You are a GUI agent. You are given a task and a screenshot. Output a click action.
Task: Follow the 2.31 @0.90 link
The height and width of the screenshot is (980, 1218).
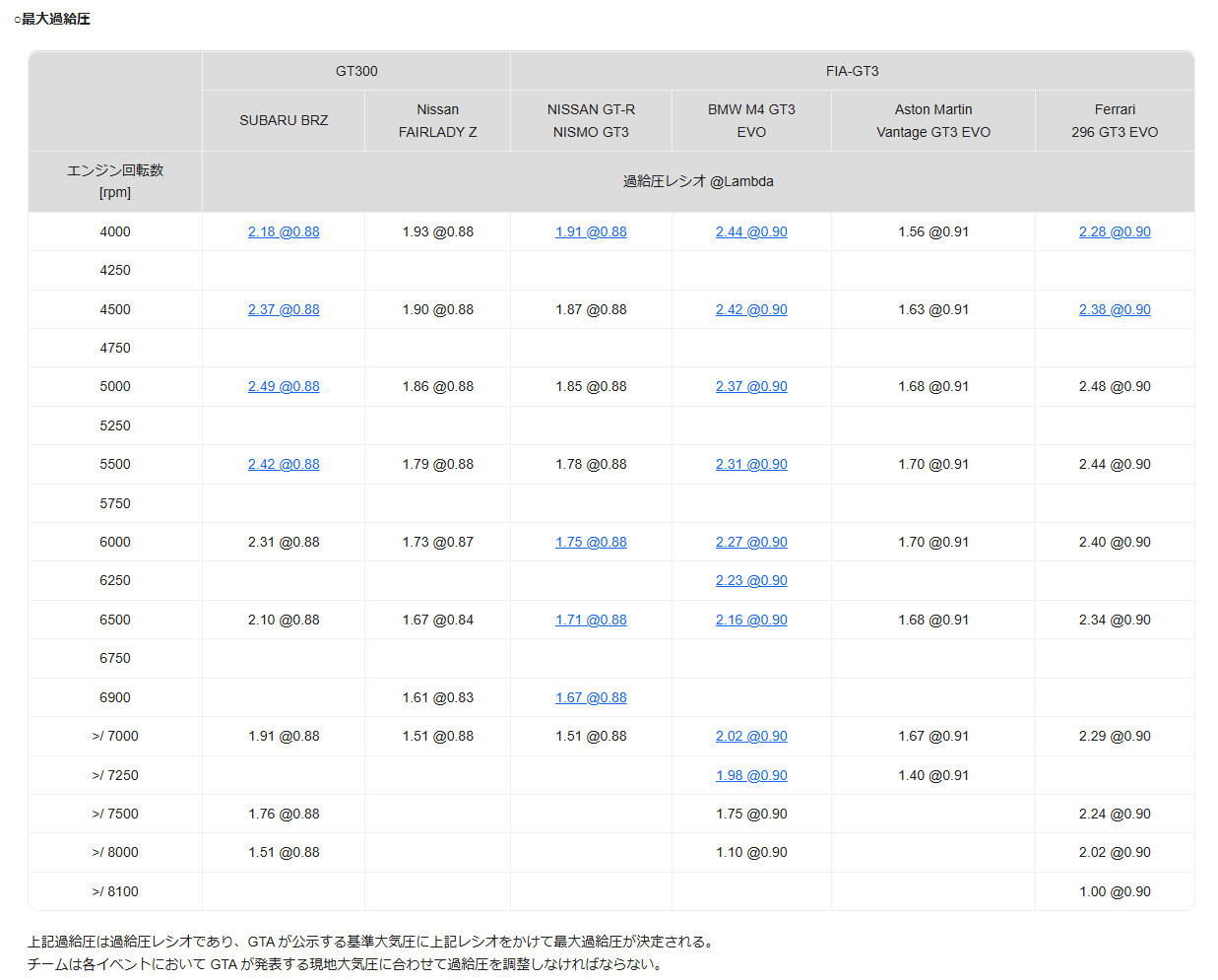[x=751, y=464]
